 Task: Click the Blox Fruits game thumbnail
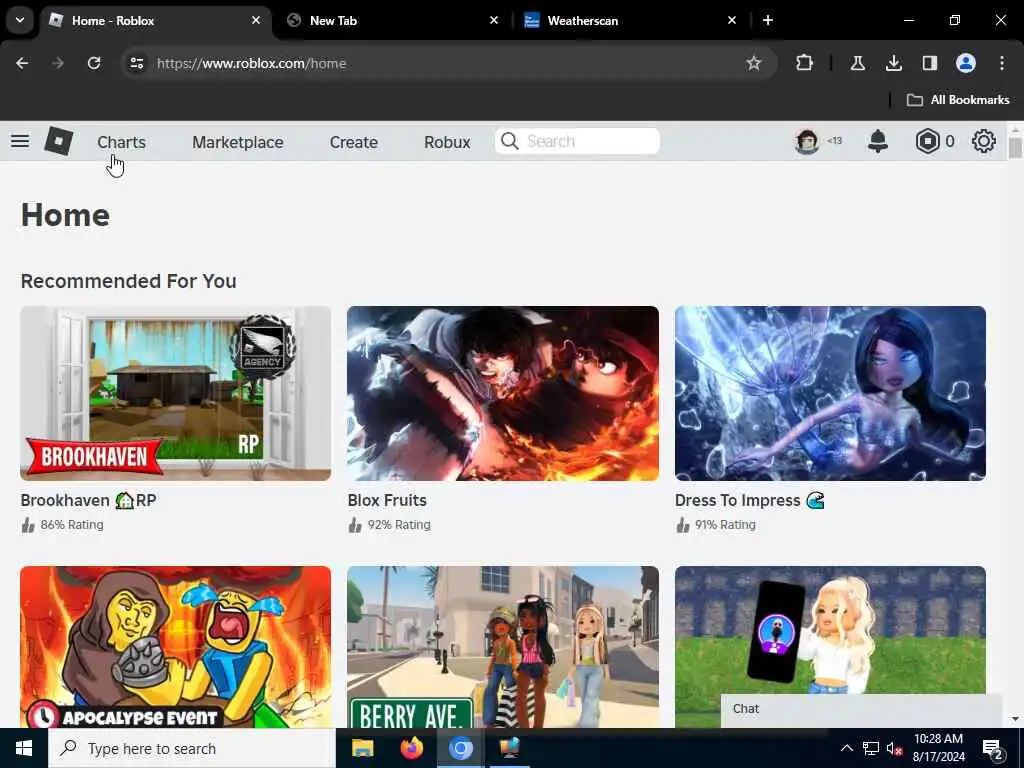[503, 393]
